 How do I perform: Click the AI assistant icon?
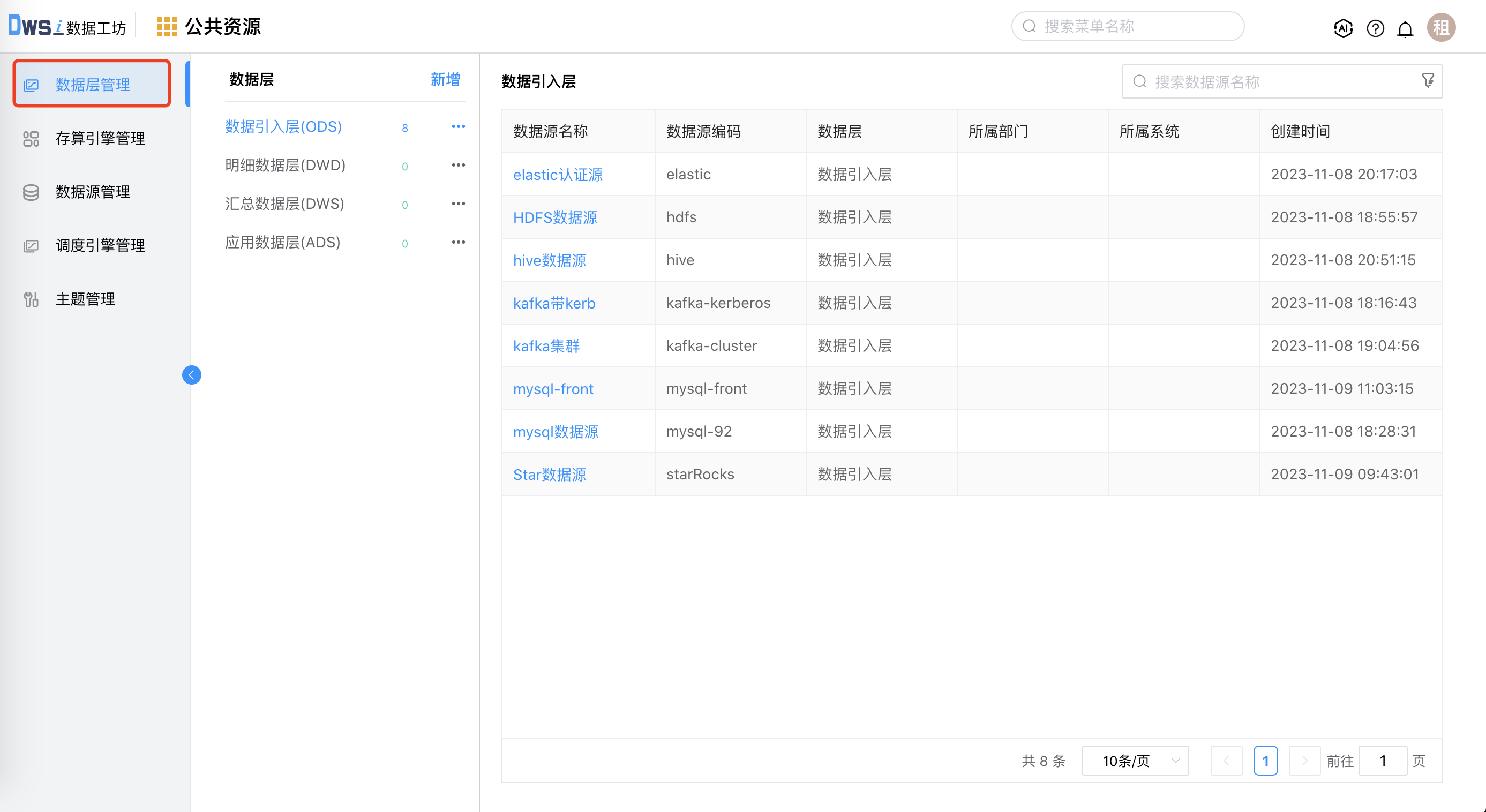[1344, 28]
